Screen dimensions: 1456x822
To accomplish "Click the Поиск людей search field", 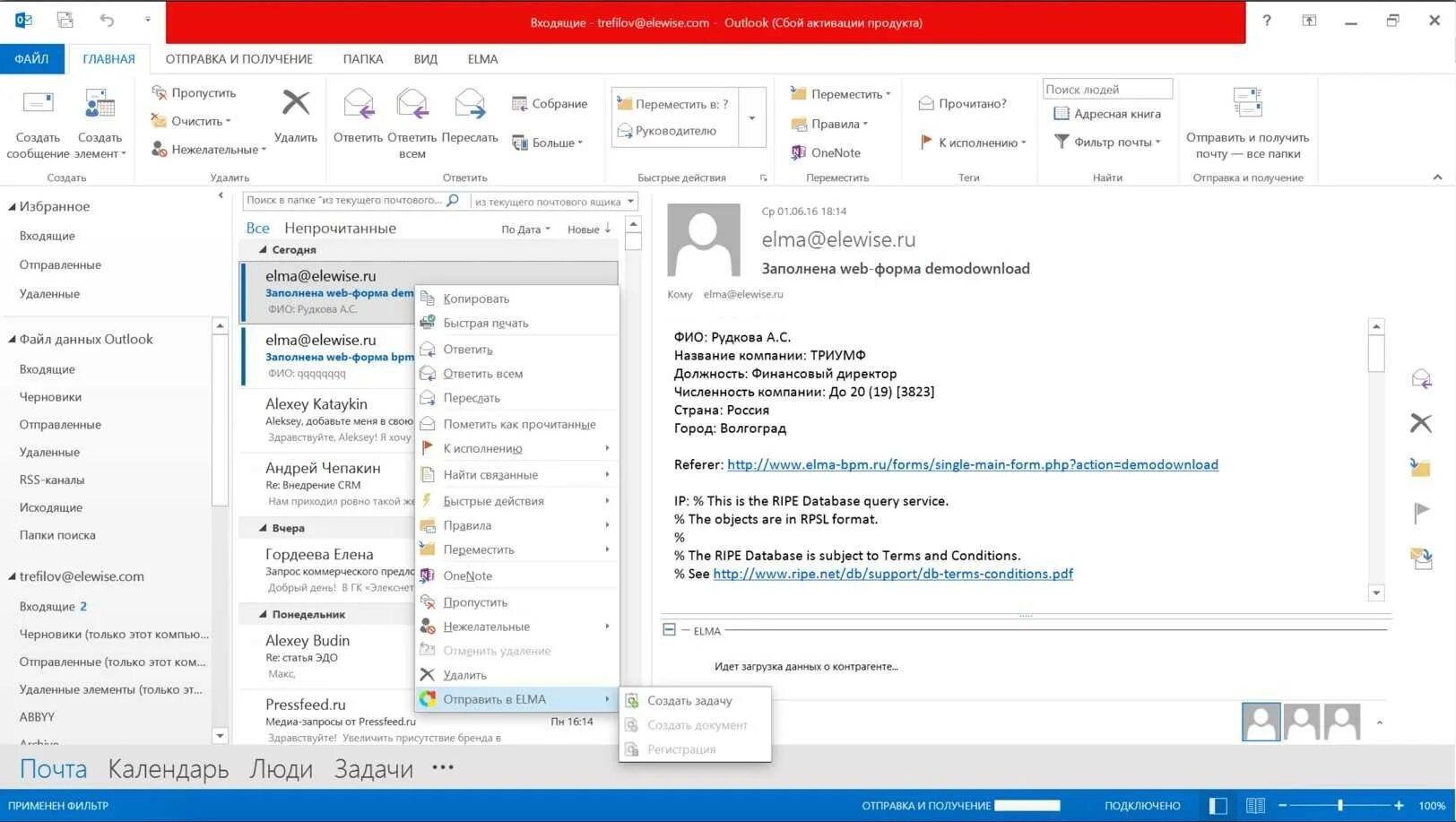I will point(1107,90).
